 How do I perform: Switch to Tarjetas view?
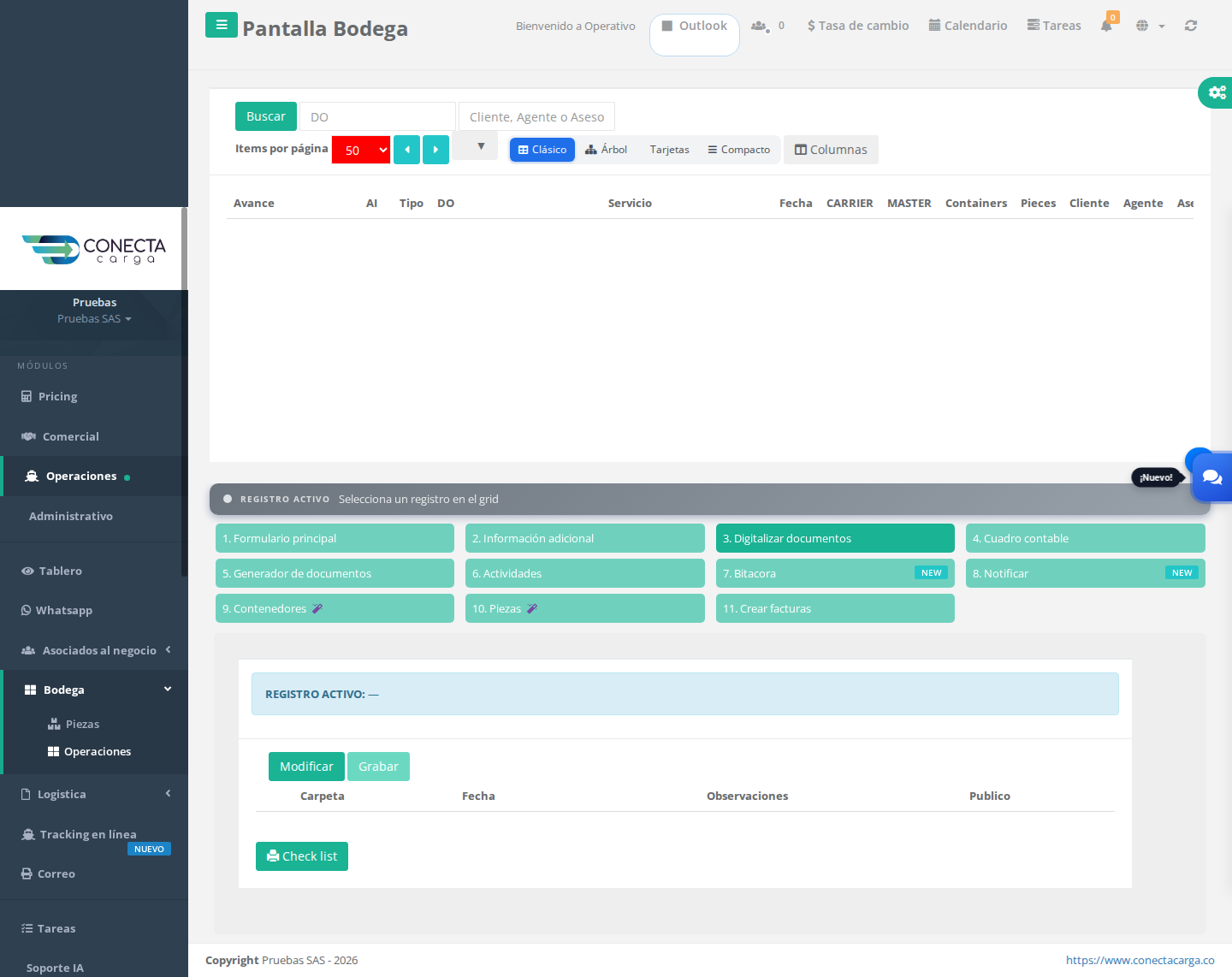669,150
